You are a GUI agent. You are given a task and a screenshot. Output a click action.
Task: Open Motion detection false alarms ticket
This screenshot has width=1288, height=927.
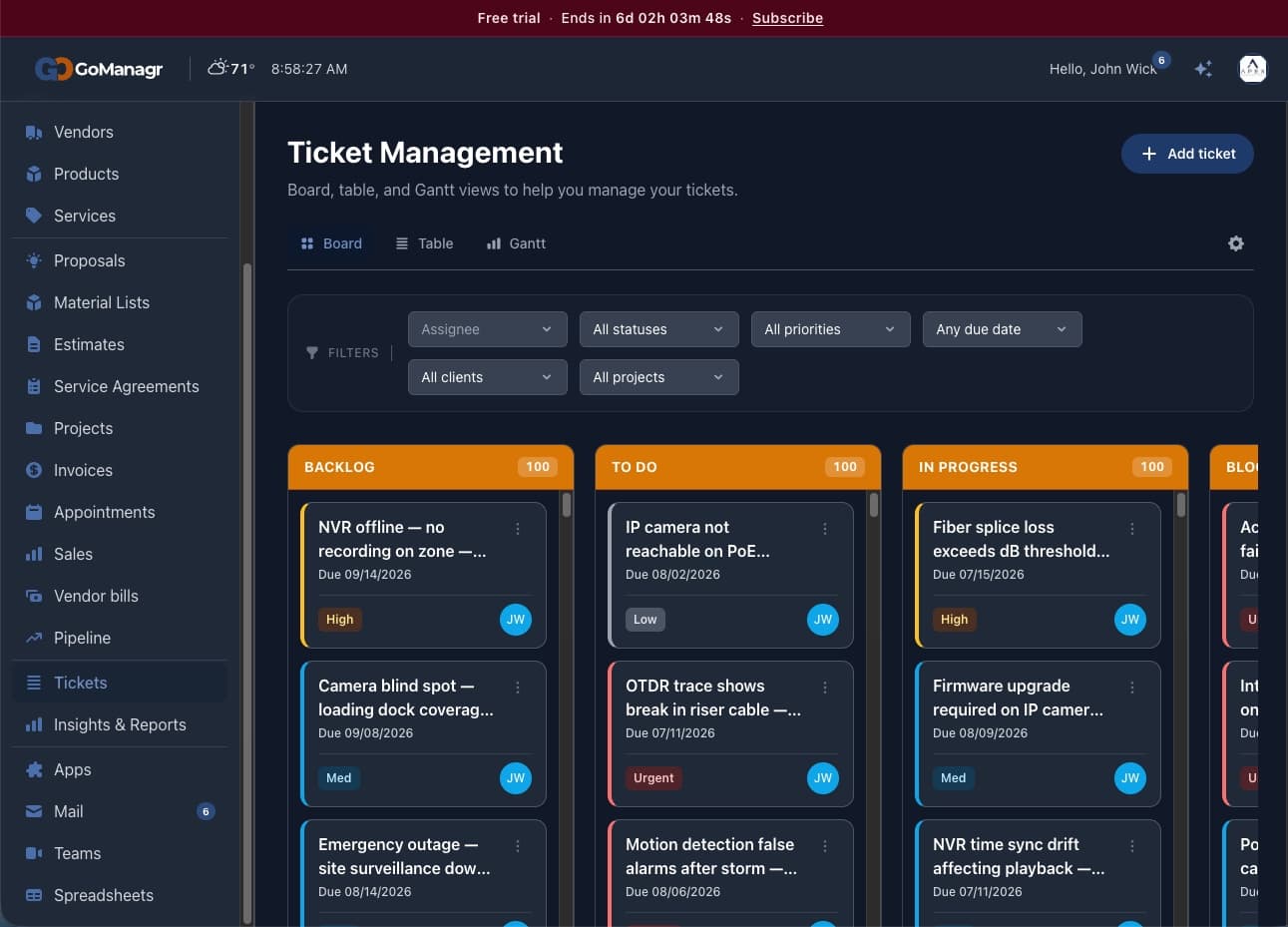(x=731, y=873)
